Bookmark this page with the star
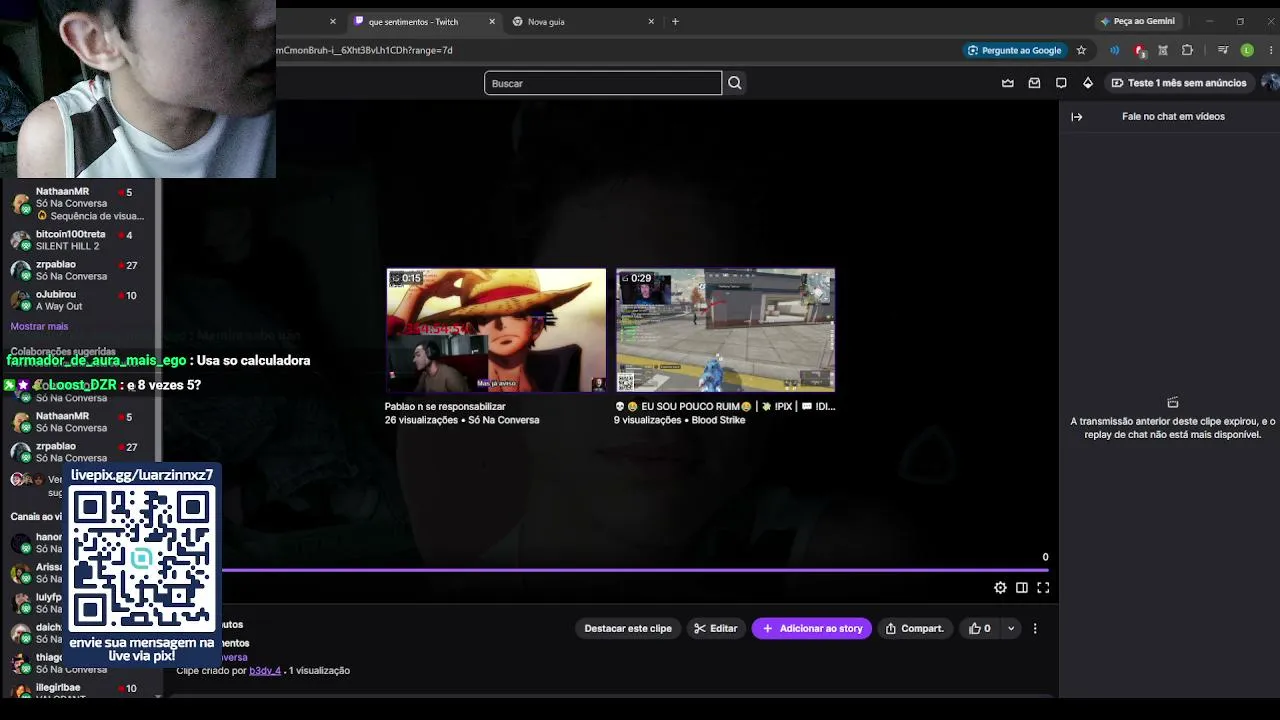The height and width of the screenshot is (720, 1280). pos(1081,50)
